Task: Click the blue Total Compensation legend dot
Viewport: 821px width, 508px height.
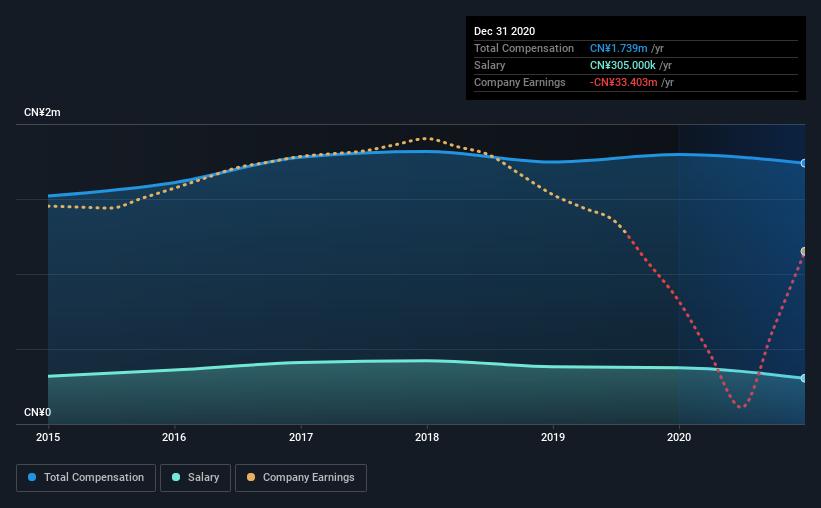Action: click(32, 477)
